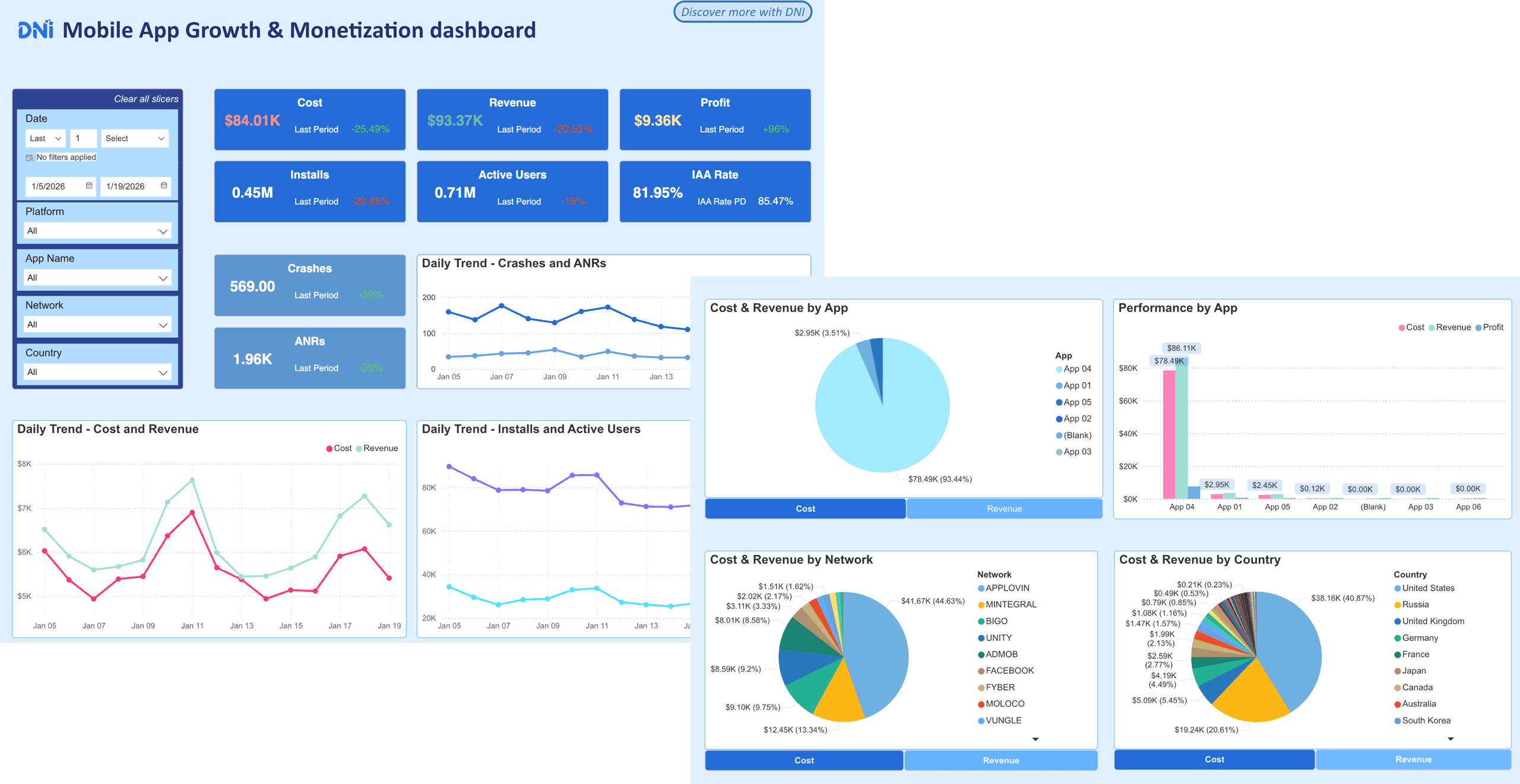Click Discover more with DNI button
Screen dimensions: 1520x784
point(743,12)
